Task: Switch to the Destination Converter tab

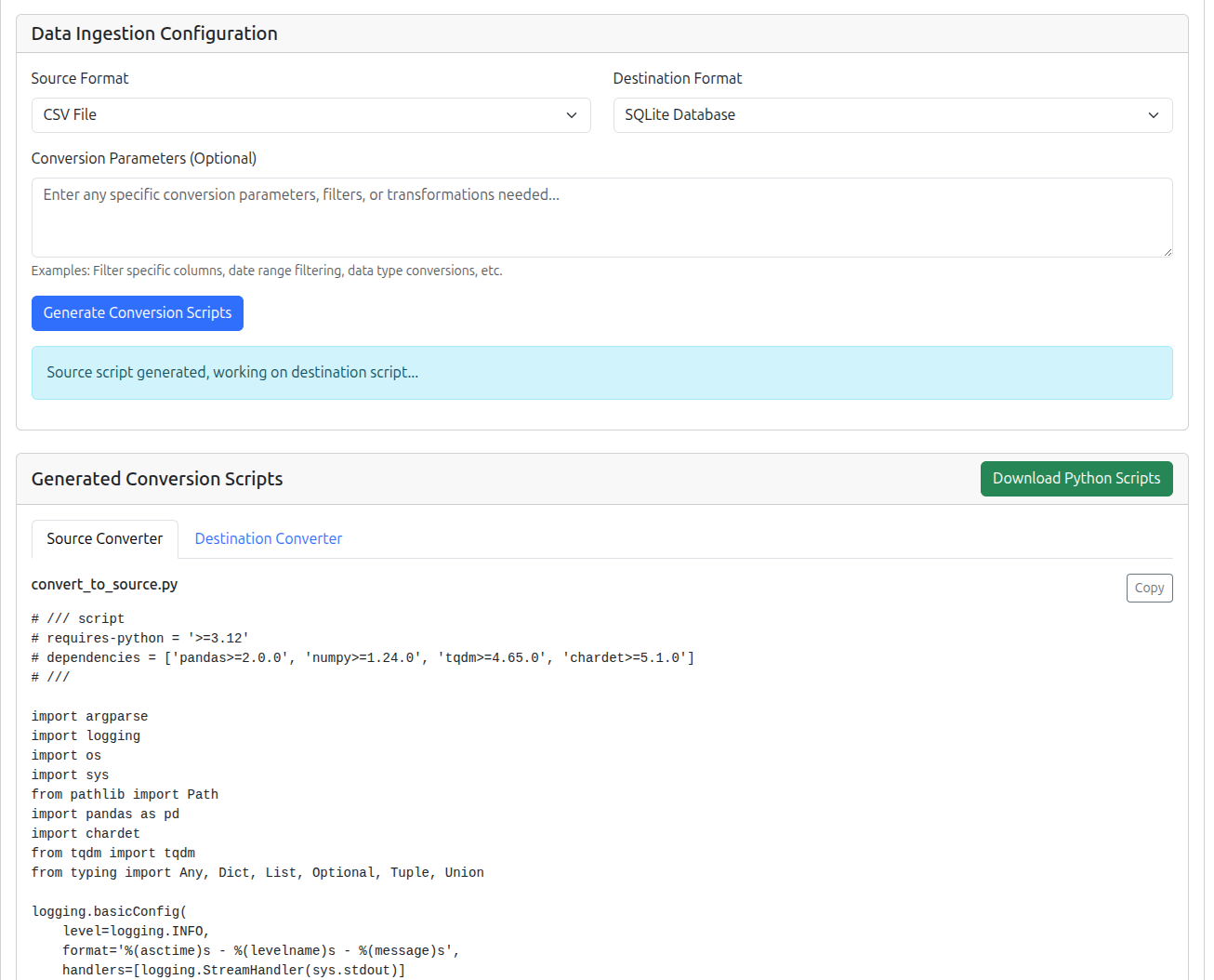Action: point(268,538)
